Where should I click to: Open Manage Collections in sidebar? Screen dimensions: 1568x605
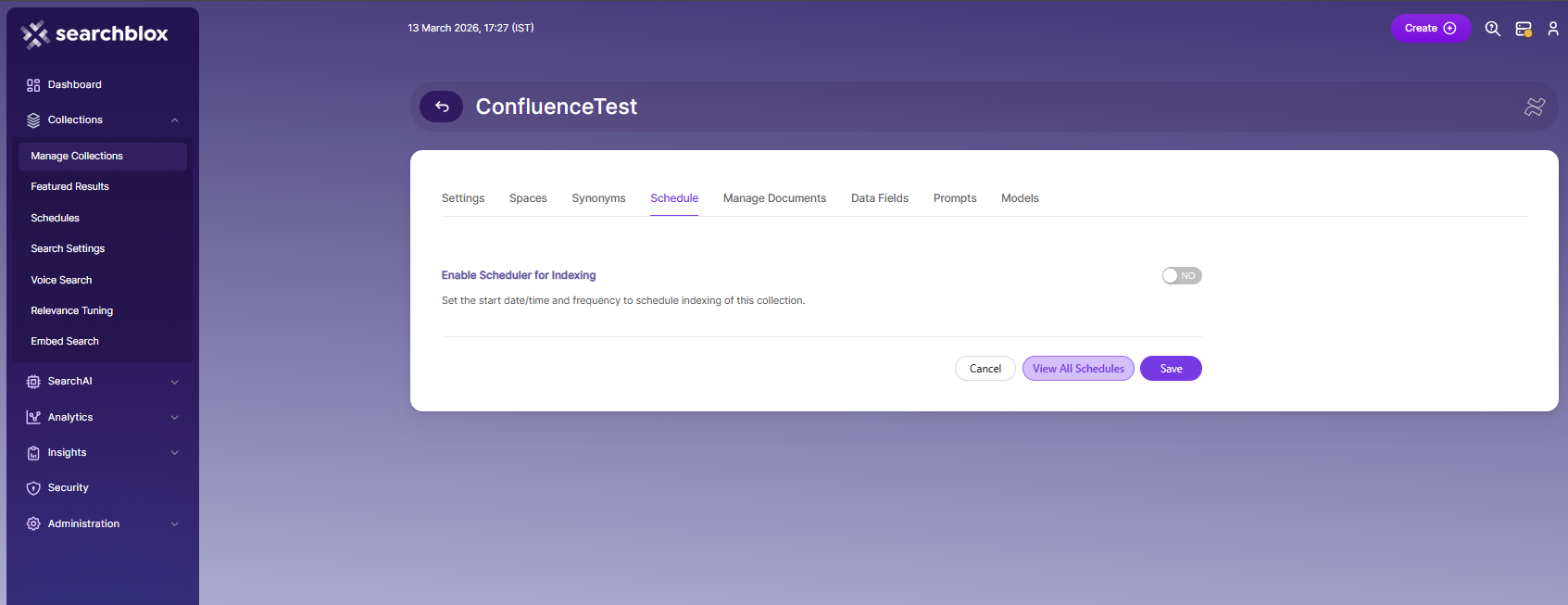click(x=103, y=157)
